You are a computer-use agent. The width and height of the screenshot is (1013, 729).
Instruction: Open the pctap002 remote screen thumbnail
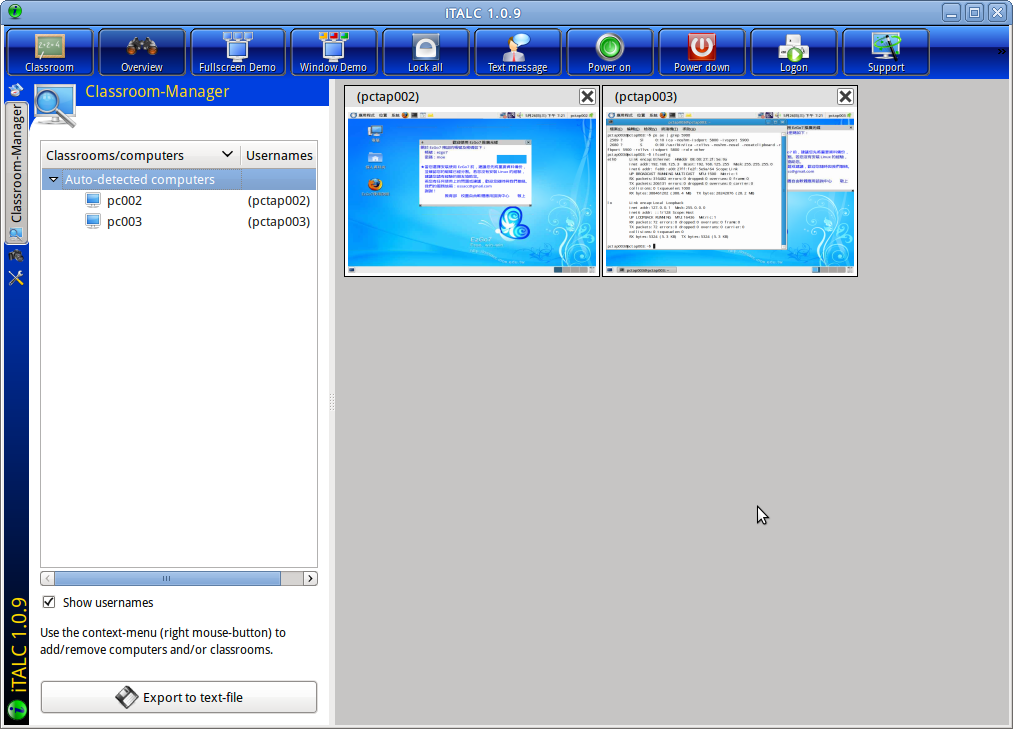[472, 192]
